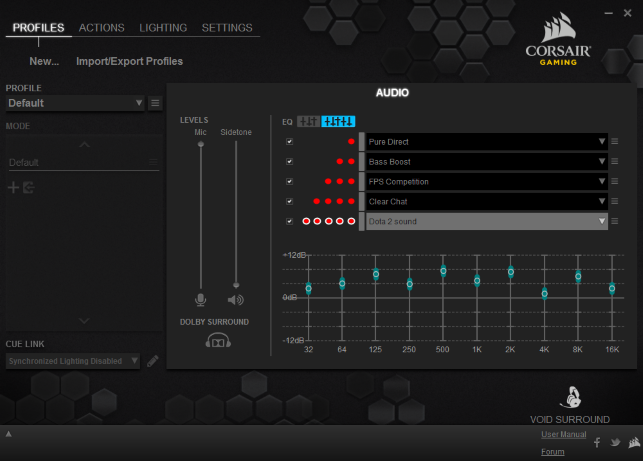
Task: Open the SETTINGS tab
Action: [x=227, y=27]
